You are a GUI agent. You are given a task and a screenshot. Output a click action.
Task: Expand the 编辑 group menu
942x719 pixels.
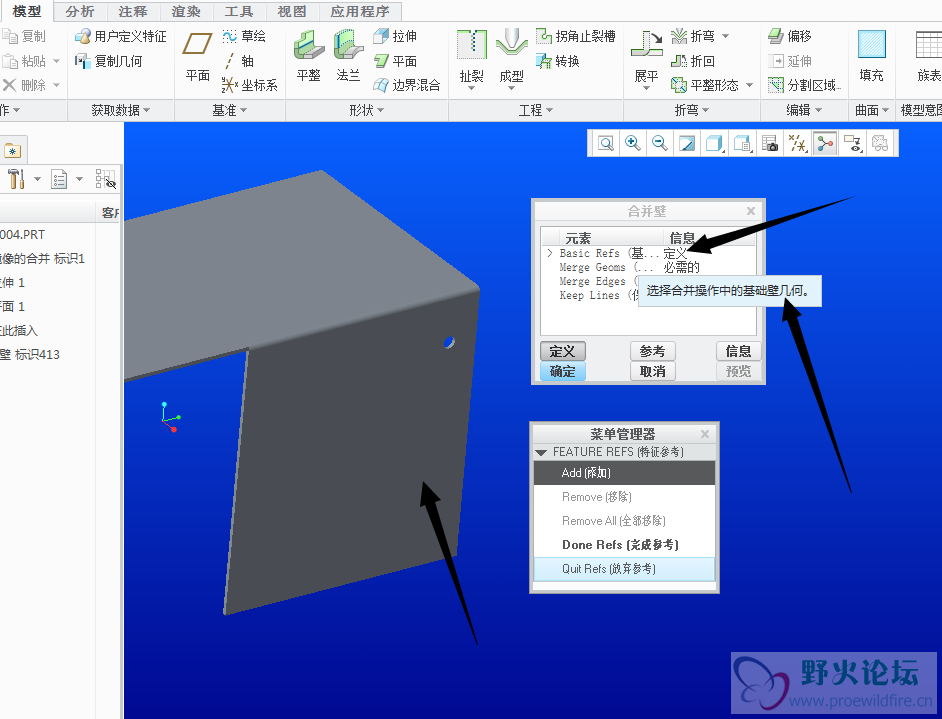pyautogui.click(x=804, y=111)
